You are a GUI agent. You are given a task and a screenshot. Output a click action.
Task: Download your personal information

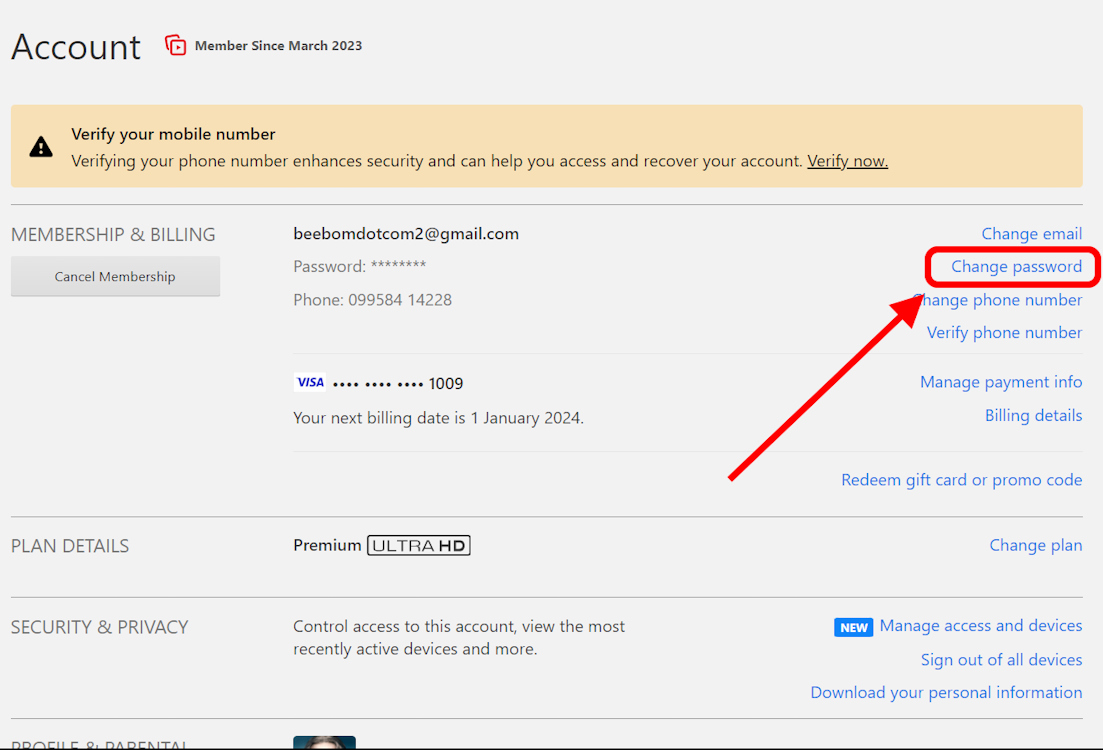pos(946,692)
